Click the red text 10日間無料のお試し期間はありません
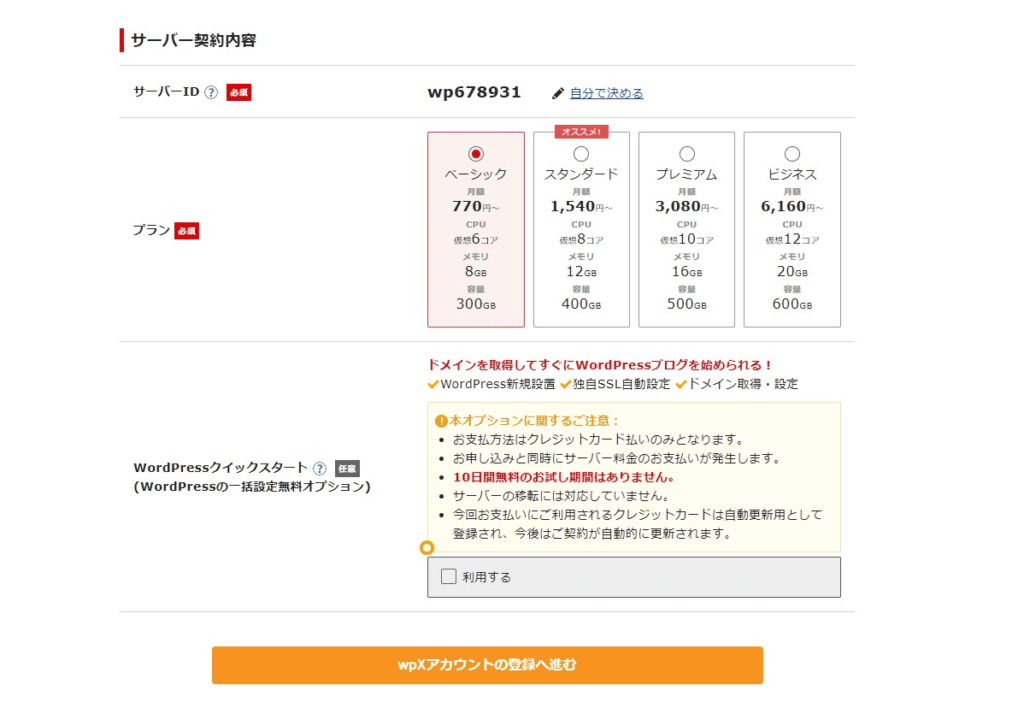This screenshot has width=1024, height=714. [564, 478]
